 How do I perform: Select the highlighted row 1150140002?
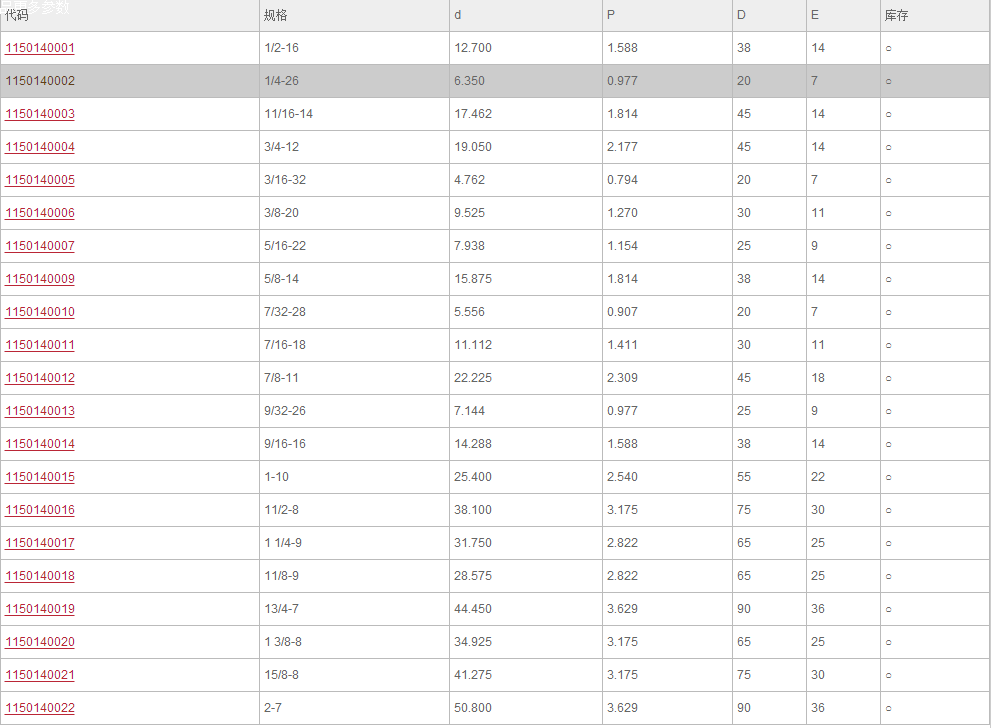(x=495, y=81)
